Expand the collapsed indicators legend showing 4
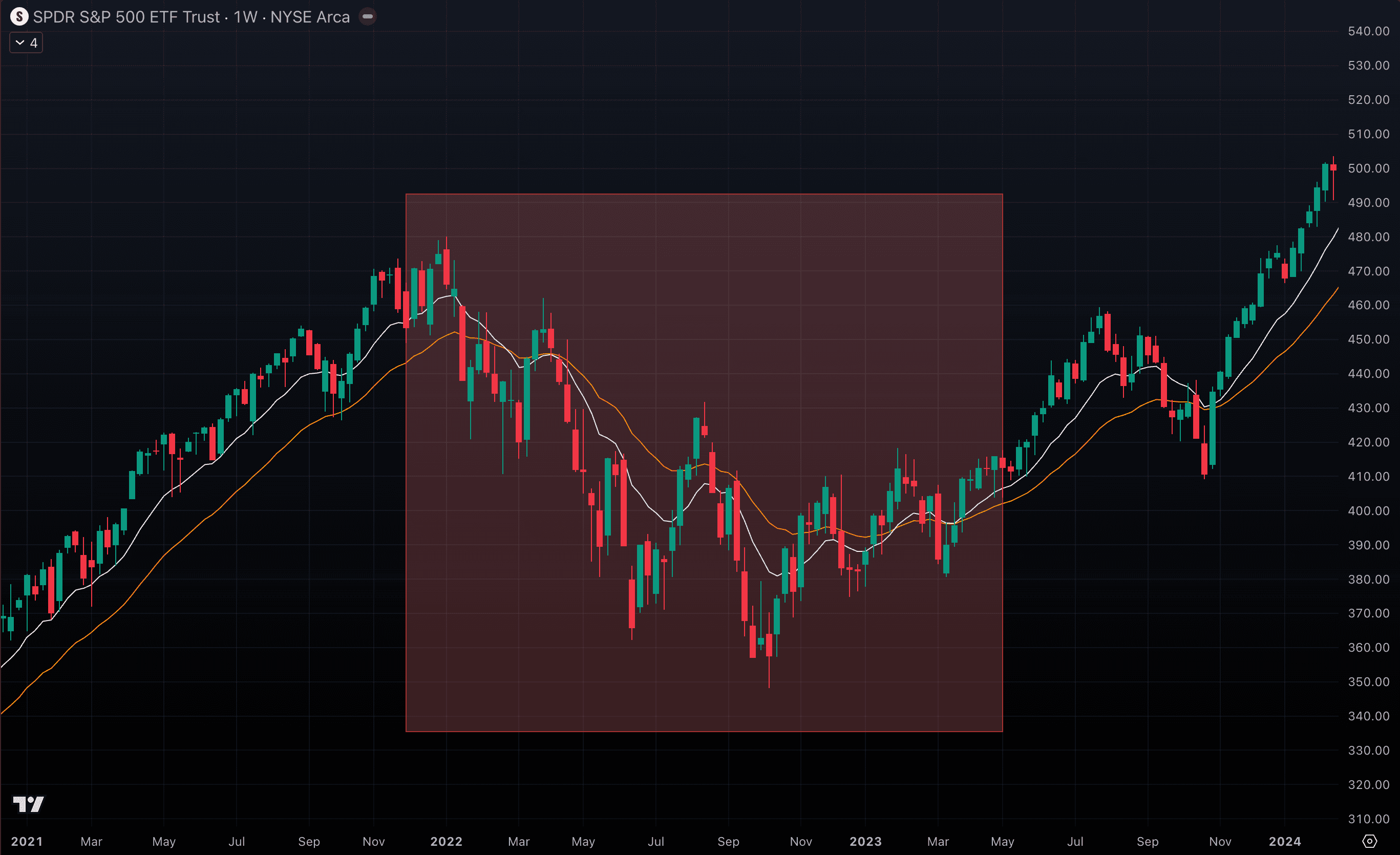 (x=26, y=43)
